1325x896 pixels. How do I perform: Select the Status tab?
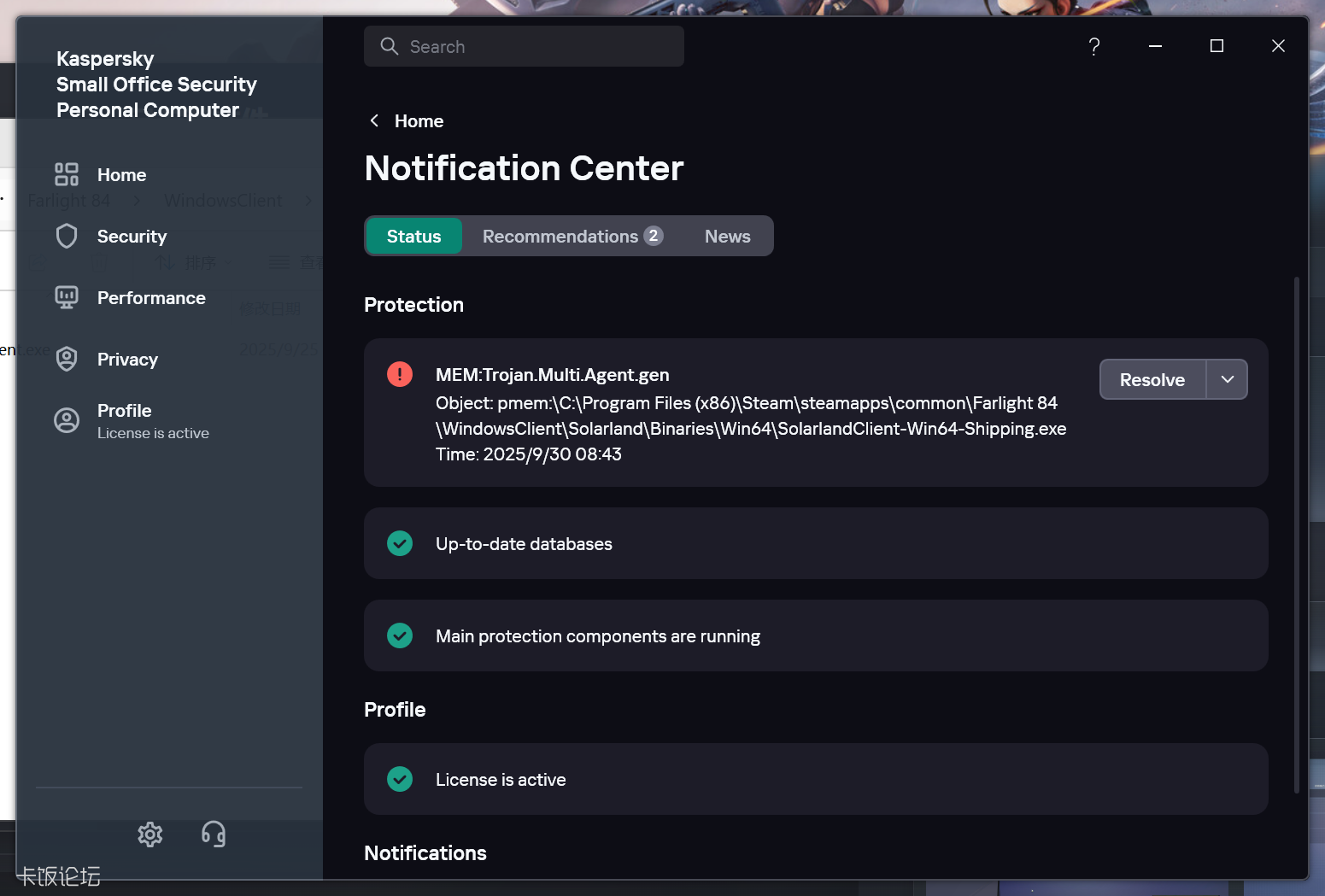[x=414, y=237]
